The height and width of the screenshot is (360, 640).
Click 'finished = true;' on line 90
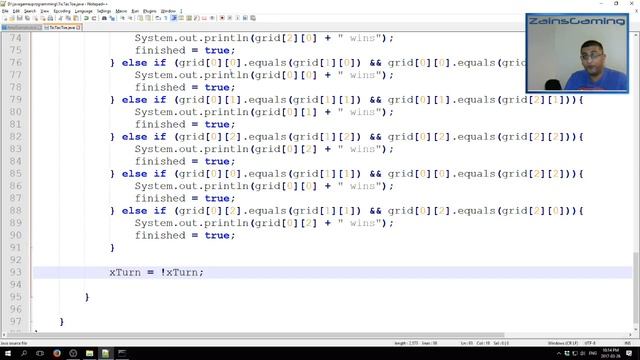[x=185, y=235]
